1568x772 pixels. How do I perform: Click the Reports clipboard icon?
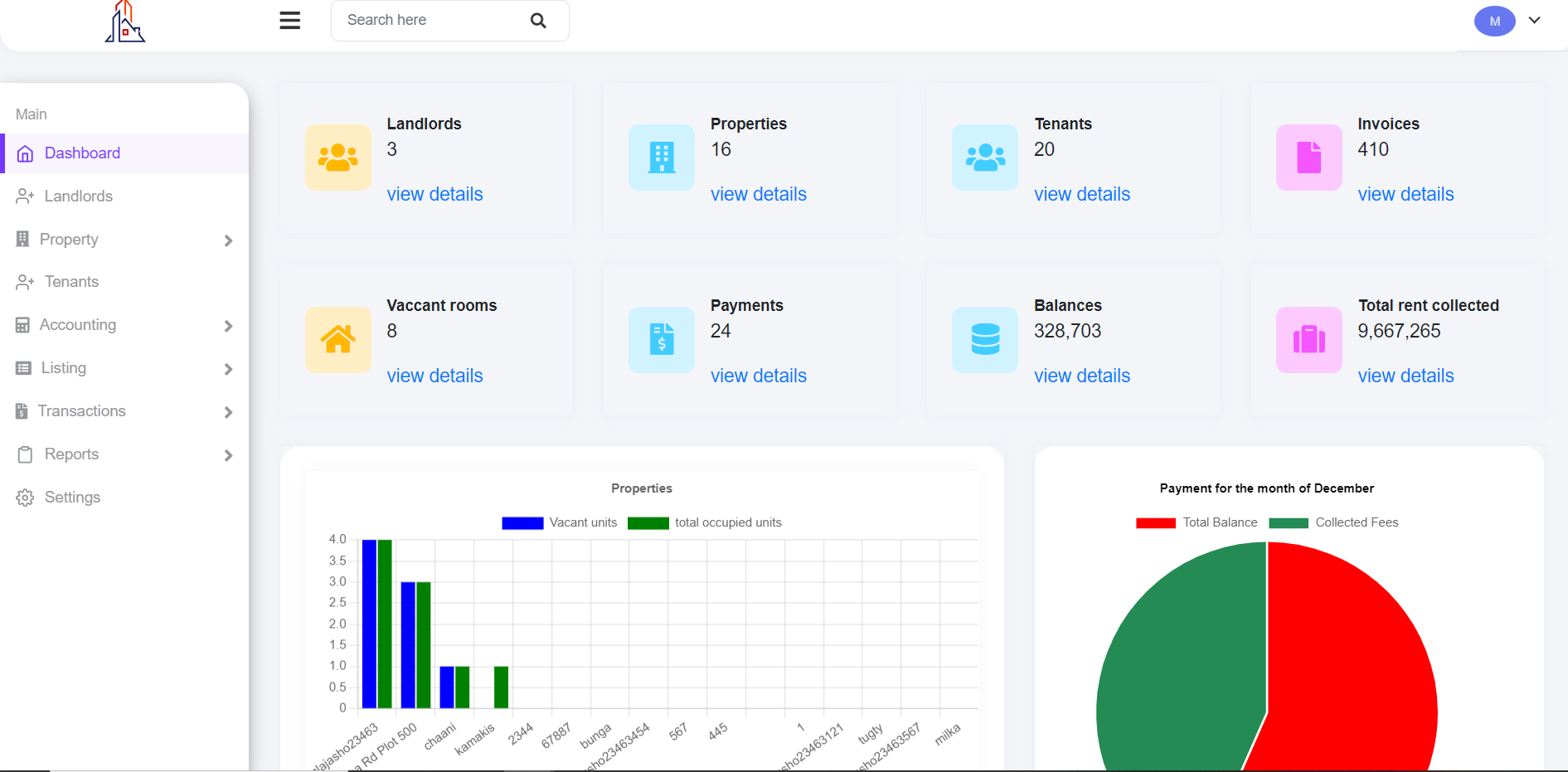click(x=25, y=454)
